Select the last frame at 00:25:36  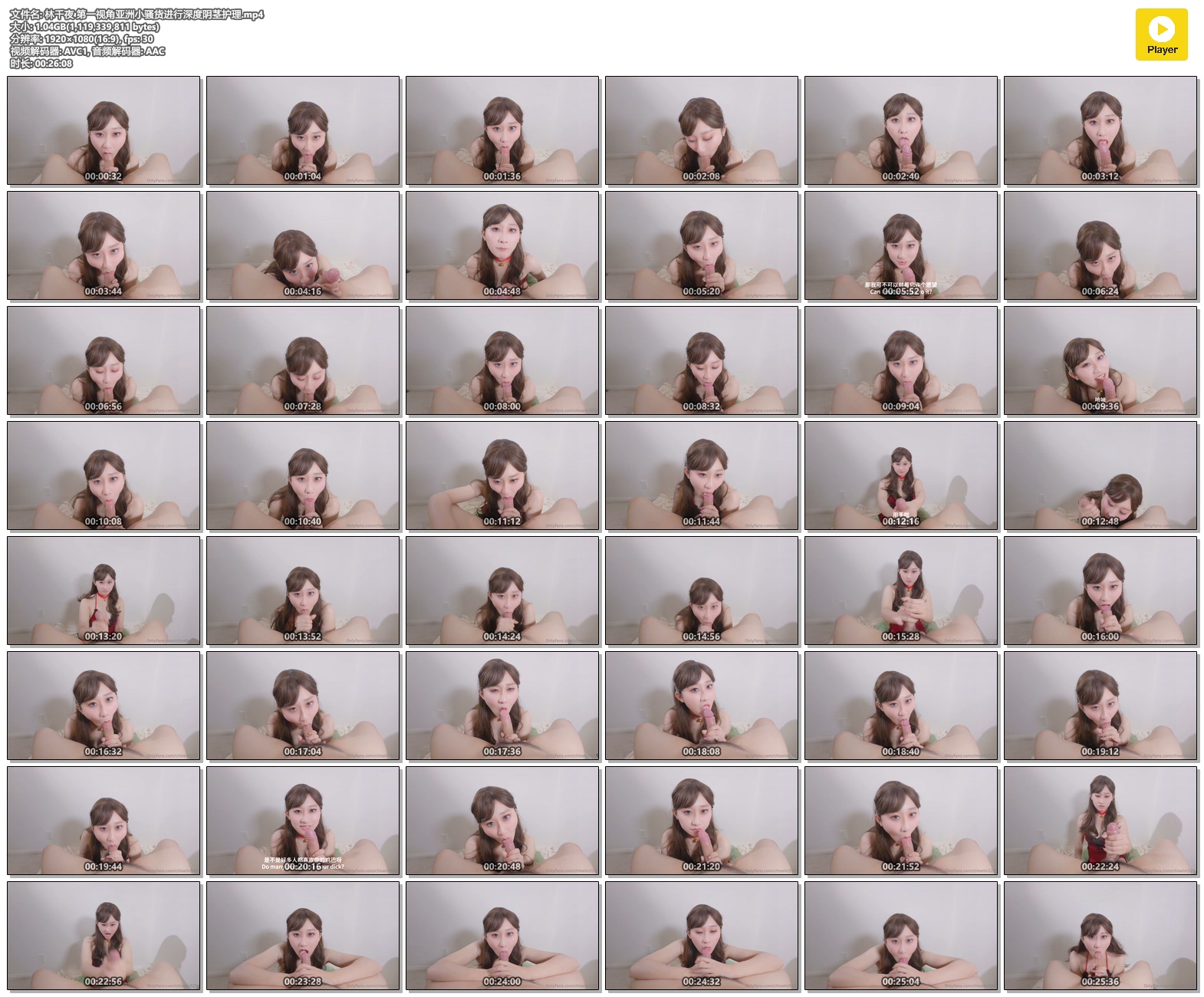point(1100,936)
